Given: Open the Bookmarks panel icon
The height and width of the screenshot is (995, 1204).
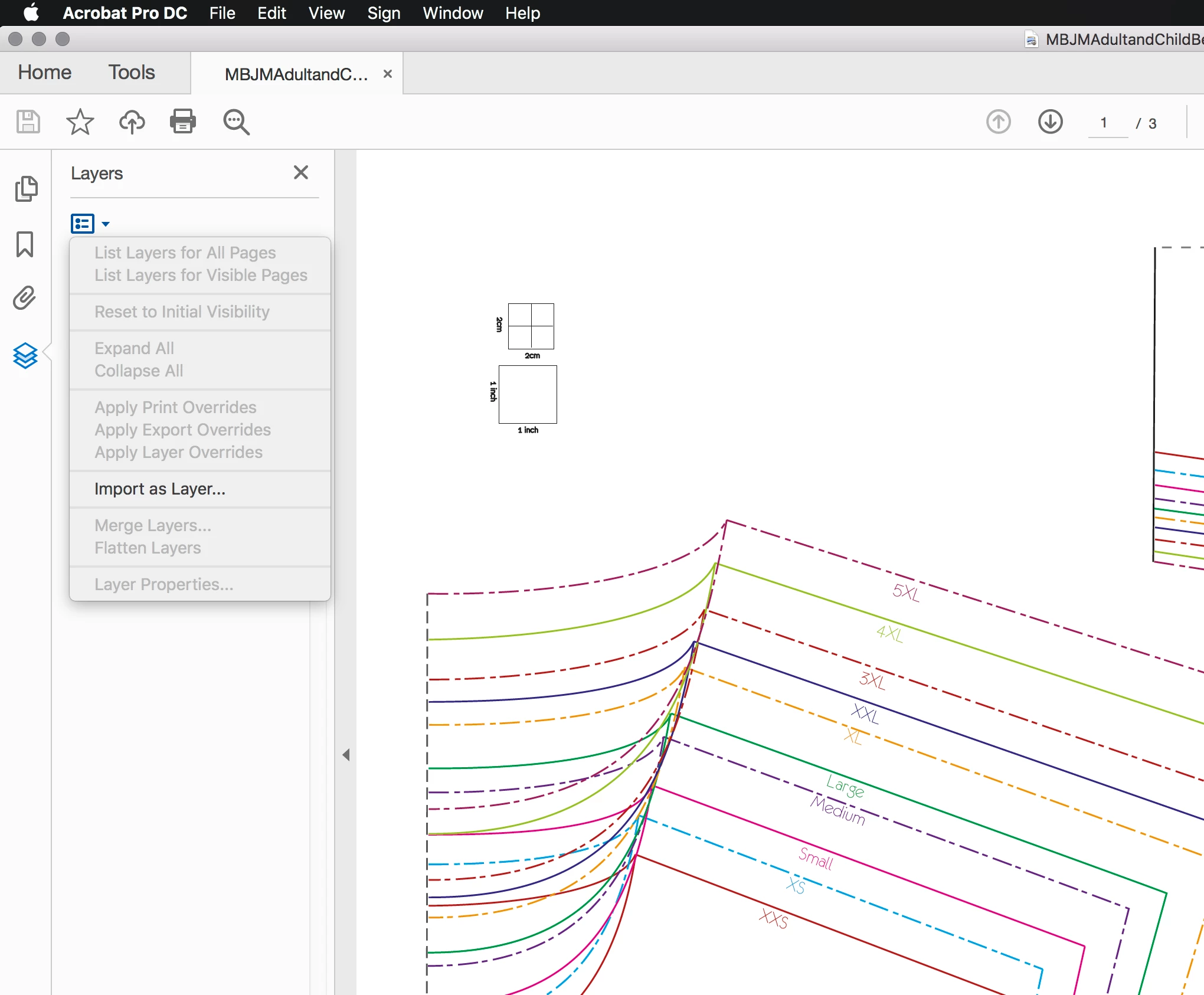Looking at the screenshot, I should 25,244.
